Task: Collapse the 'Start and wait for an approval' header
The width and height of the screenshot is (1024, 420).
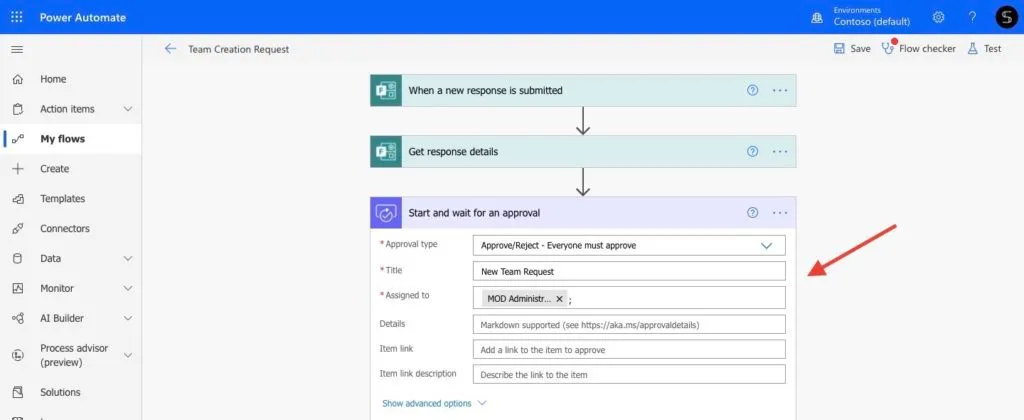Action: (x=583, y=213)
